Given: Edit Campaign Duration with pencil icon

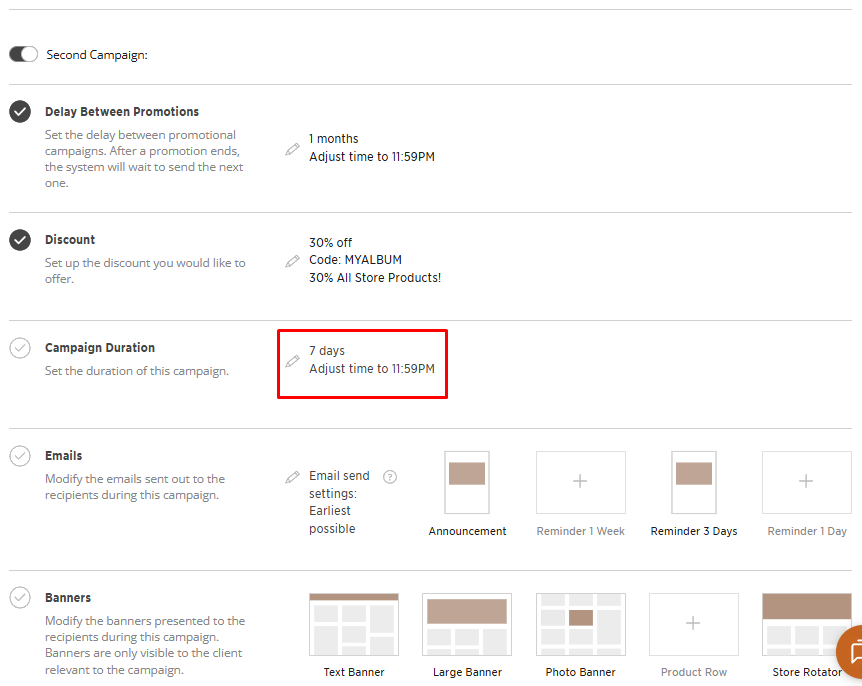Looking at the screenshot, I should (292, 360).
